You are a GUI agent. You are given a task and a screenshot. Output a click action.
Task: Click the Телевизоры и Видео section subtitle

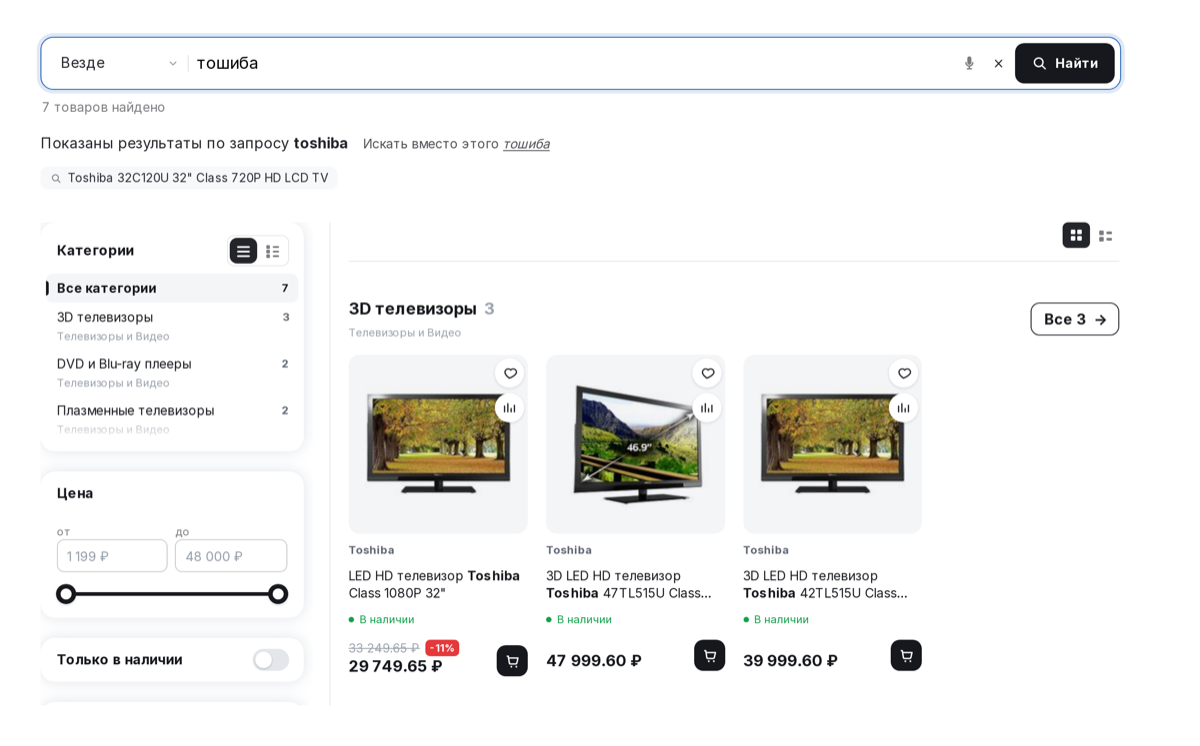pyautogui.click(x=405, y=333)
